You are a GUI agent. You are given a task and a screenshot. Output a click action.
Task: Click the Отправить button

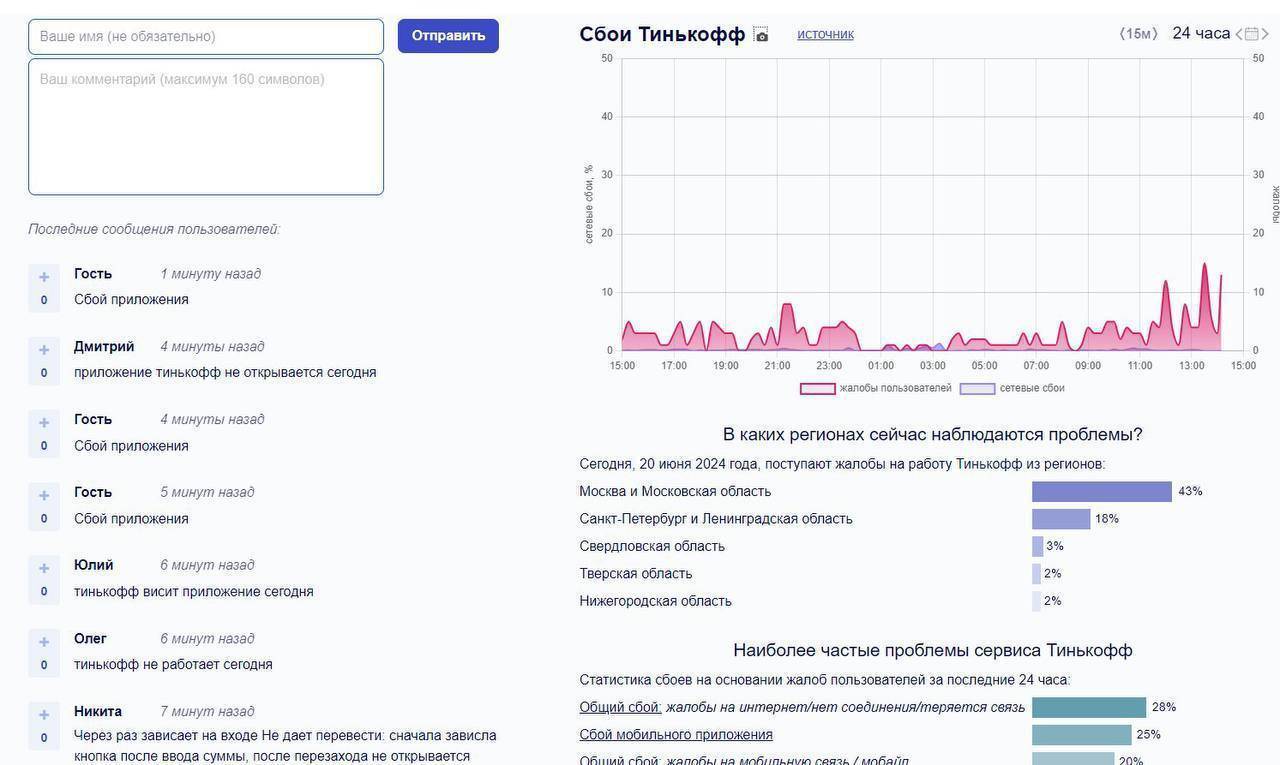click(448, 36)
